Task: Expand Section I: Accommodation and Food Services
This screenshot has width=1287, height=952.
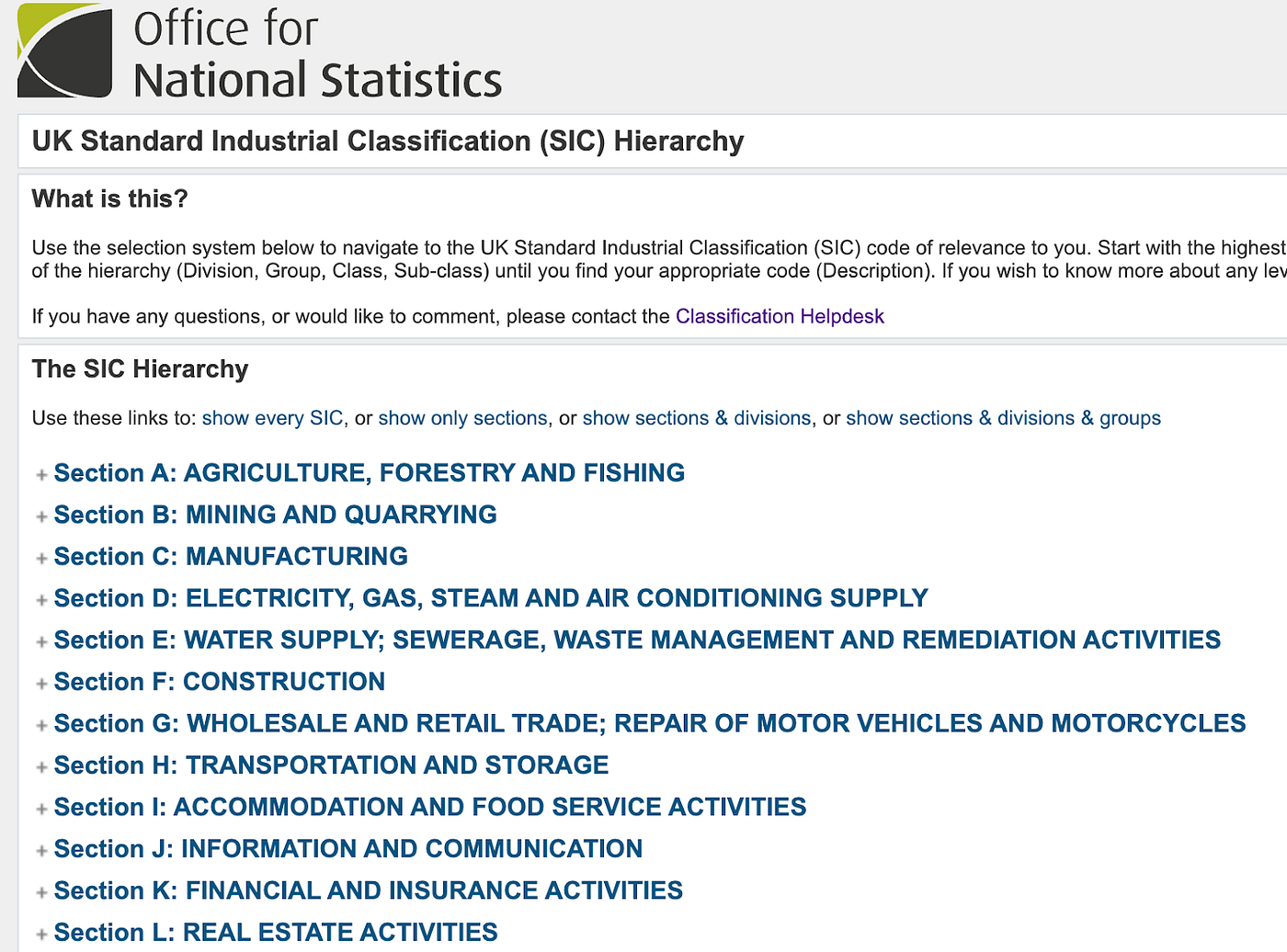Action: click(40, 807)
